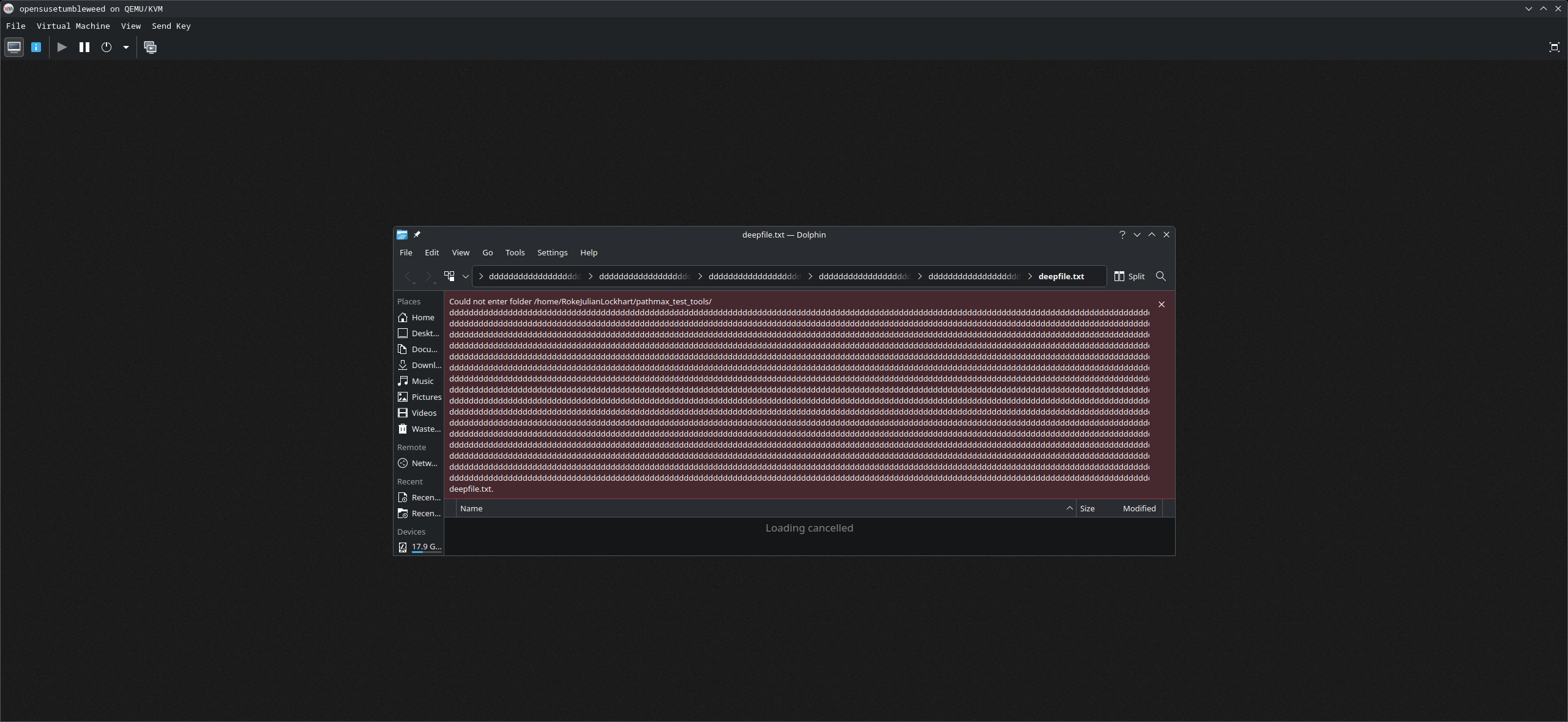Select Pictures in the Places panel
The width and height of the screenshot is (1568, 722).
[426, 397]
